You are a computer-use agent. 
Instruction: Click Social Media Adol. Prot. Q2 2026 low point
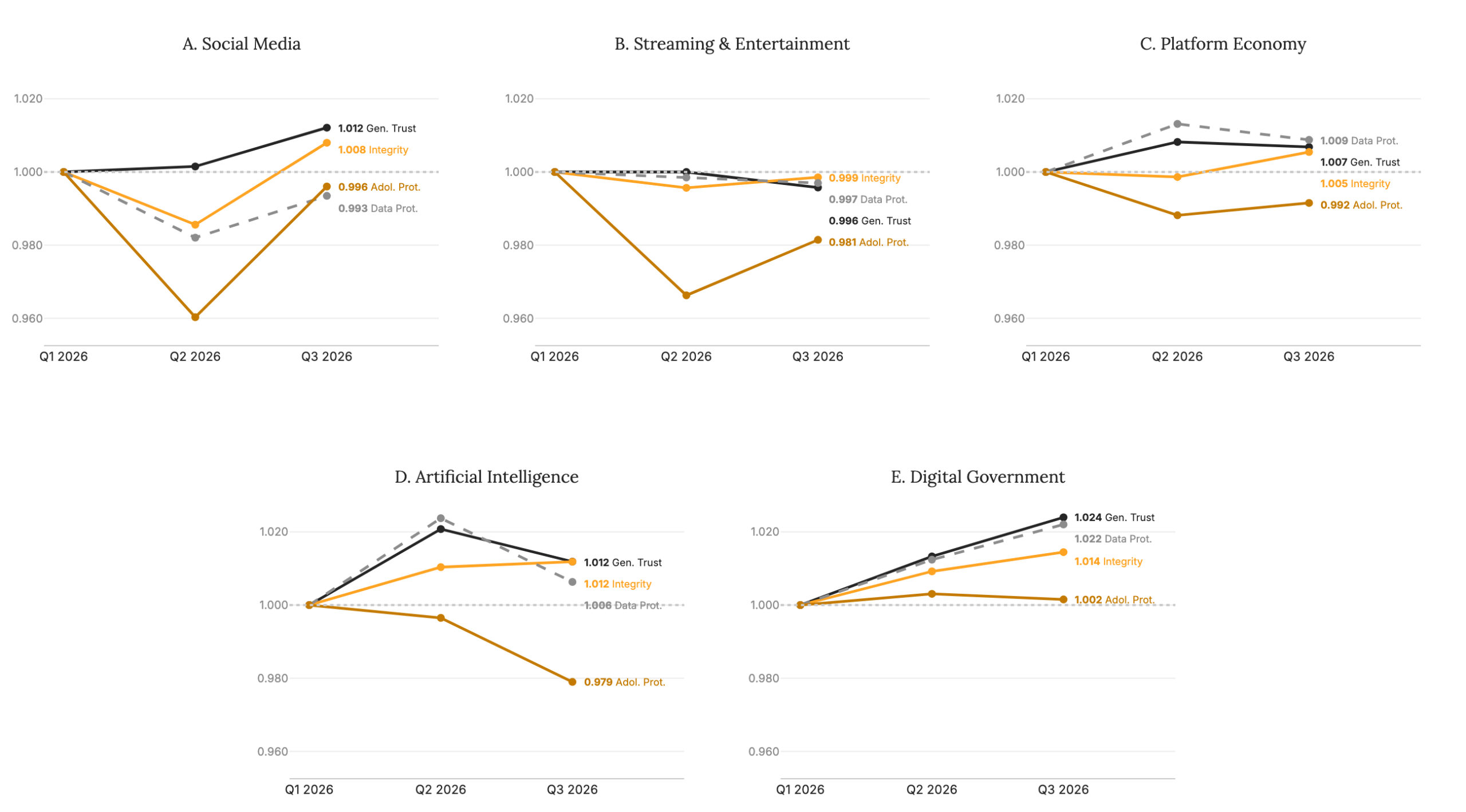195,317
